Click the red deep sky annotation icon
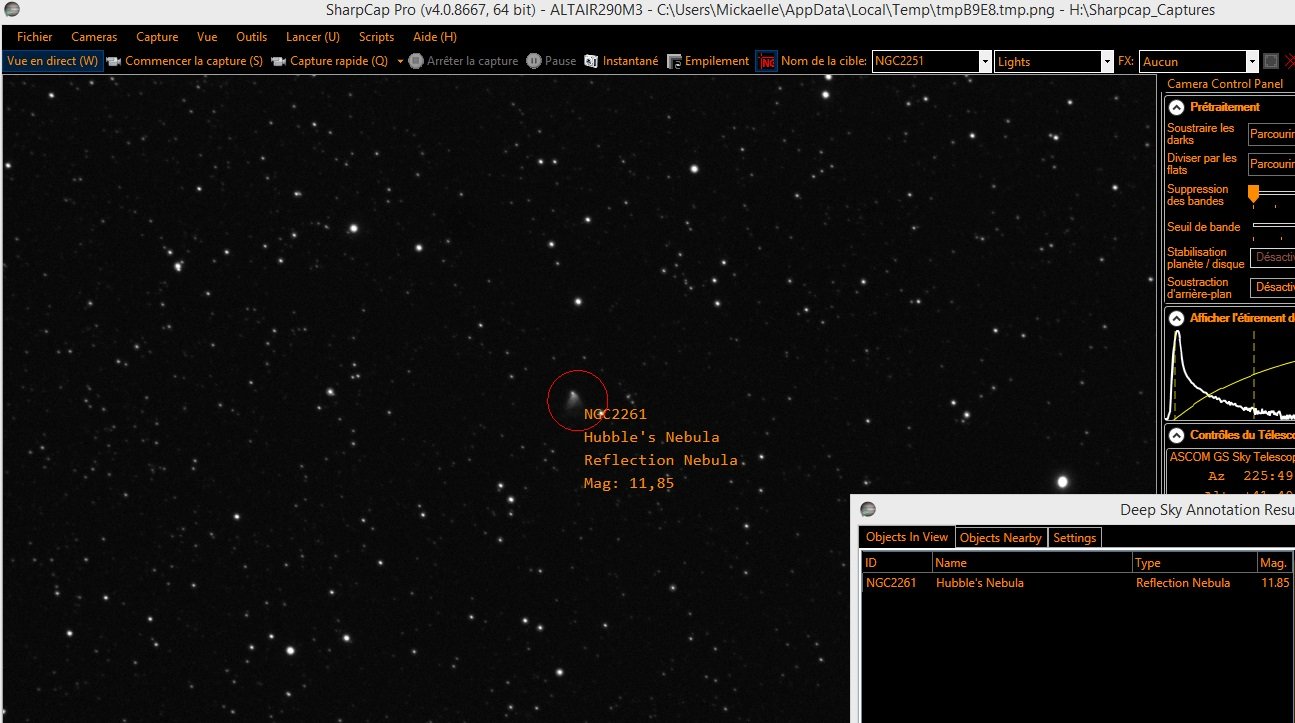1295x723 pixels. (766, 61)
